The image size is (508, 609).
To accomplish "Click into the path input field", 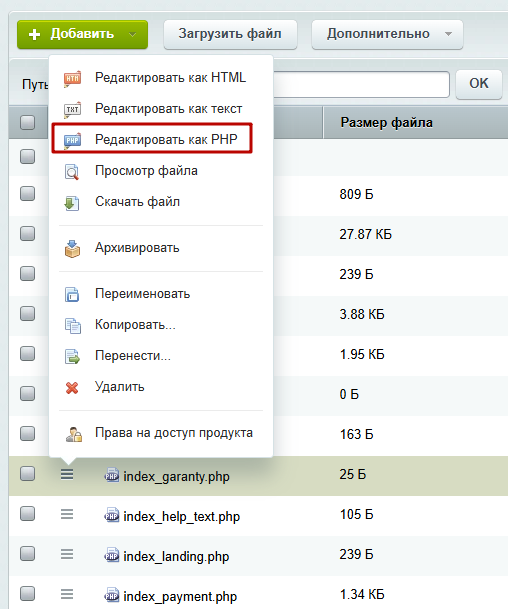I will [361, 84].
